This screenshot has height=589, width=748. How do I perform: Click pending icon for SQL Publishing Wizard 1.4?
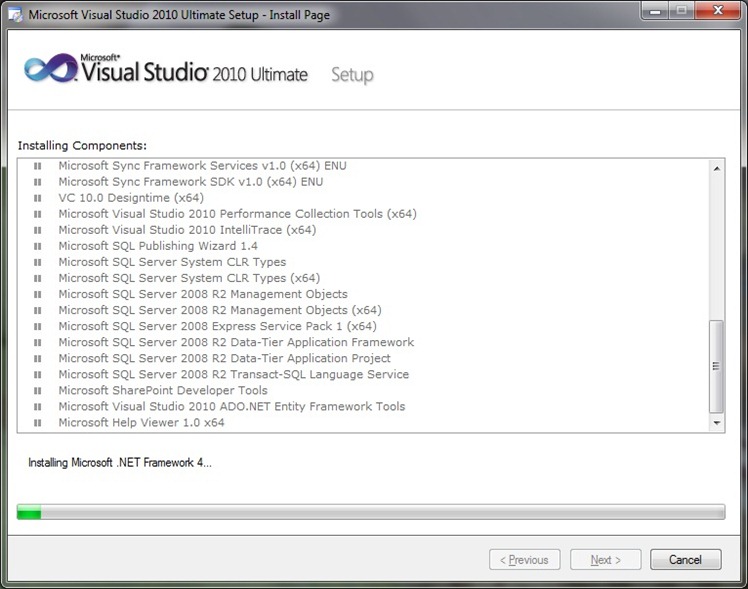38,246
